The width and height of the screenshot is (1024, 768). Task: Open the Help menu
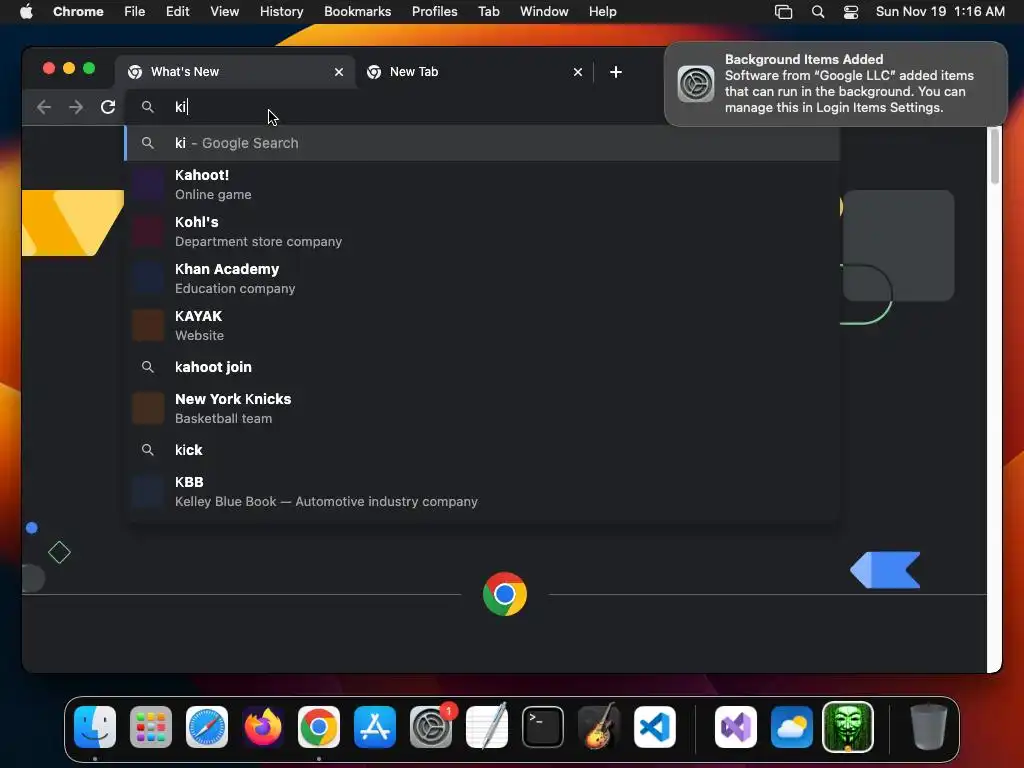pyautogui.click(x=602, y=12)
